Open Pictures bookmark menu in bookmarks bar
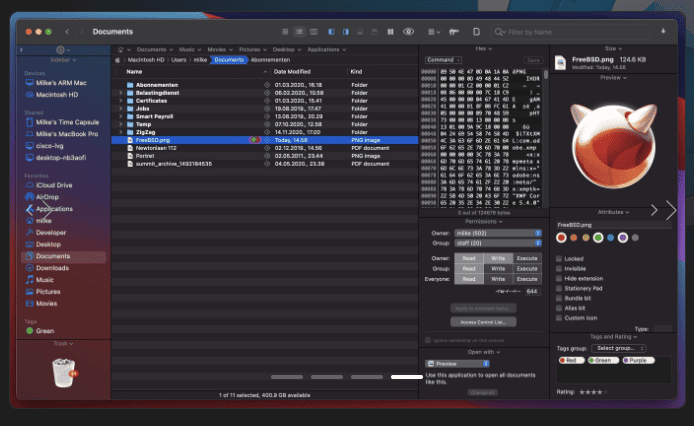694x426 pixels. pos(252,50)
